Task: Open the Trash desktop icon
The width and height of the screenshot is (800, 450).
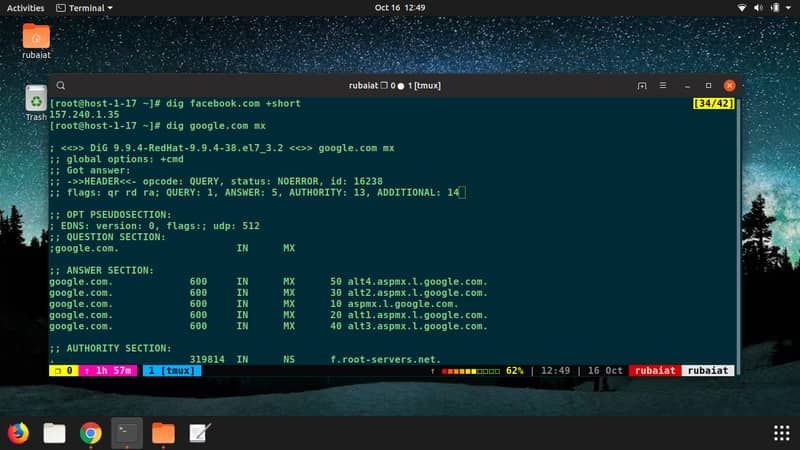Action: [36, 100]
